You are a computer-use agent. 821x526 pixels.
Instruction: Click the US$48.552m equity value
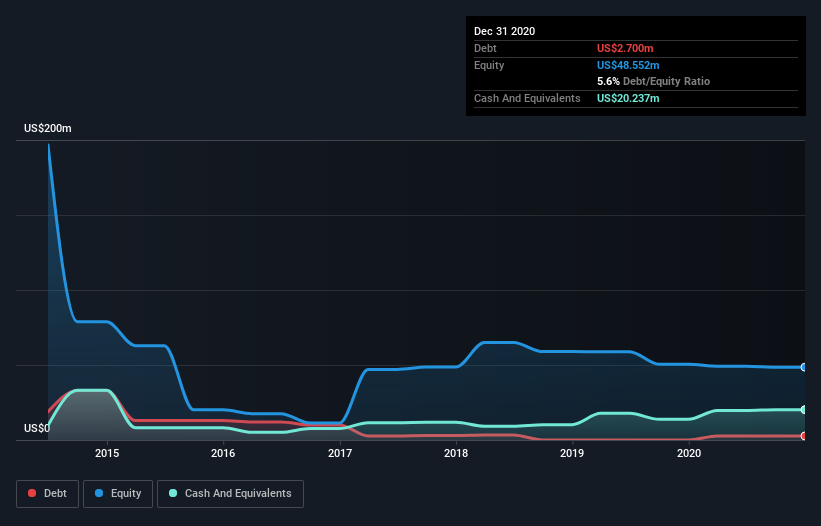pos(628,65)
